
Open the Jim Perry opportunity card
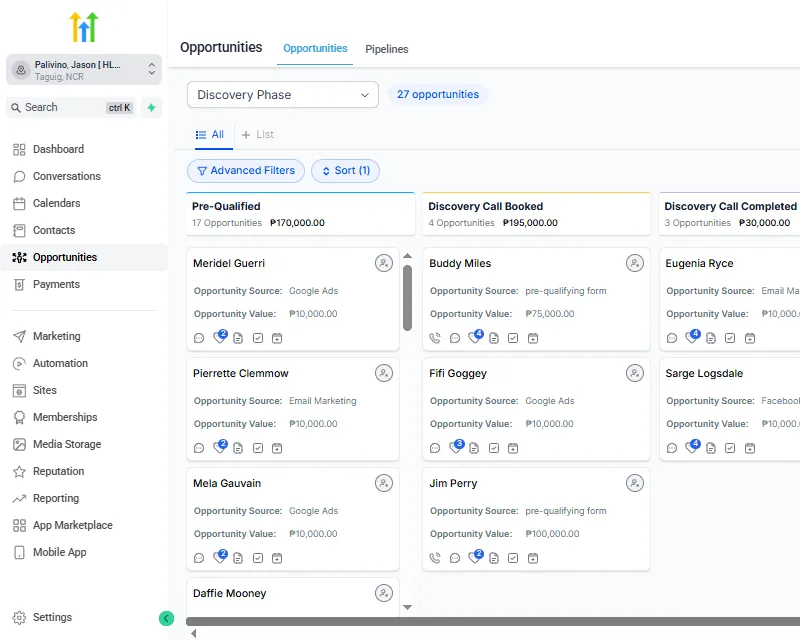tap(536, 519)
